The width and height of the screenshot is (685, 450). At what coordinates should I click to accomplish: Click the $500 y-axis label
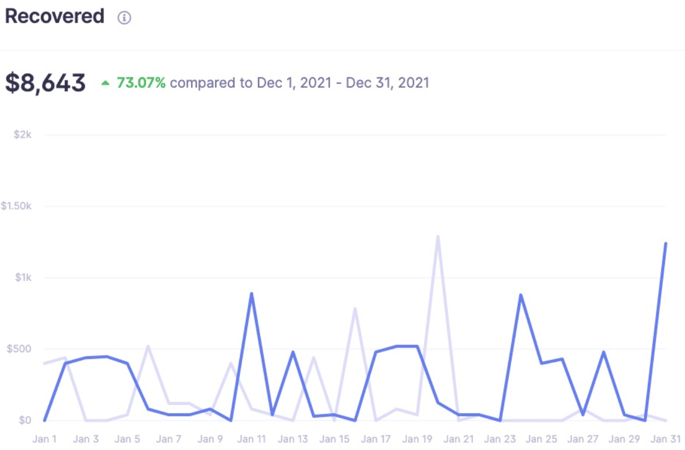tap(19, 349)
